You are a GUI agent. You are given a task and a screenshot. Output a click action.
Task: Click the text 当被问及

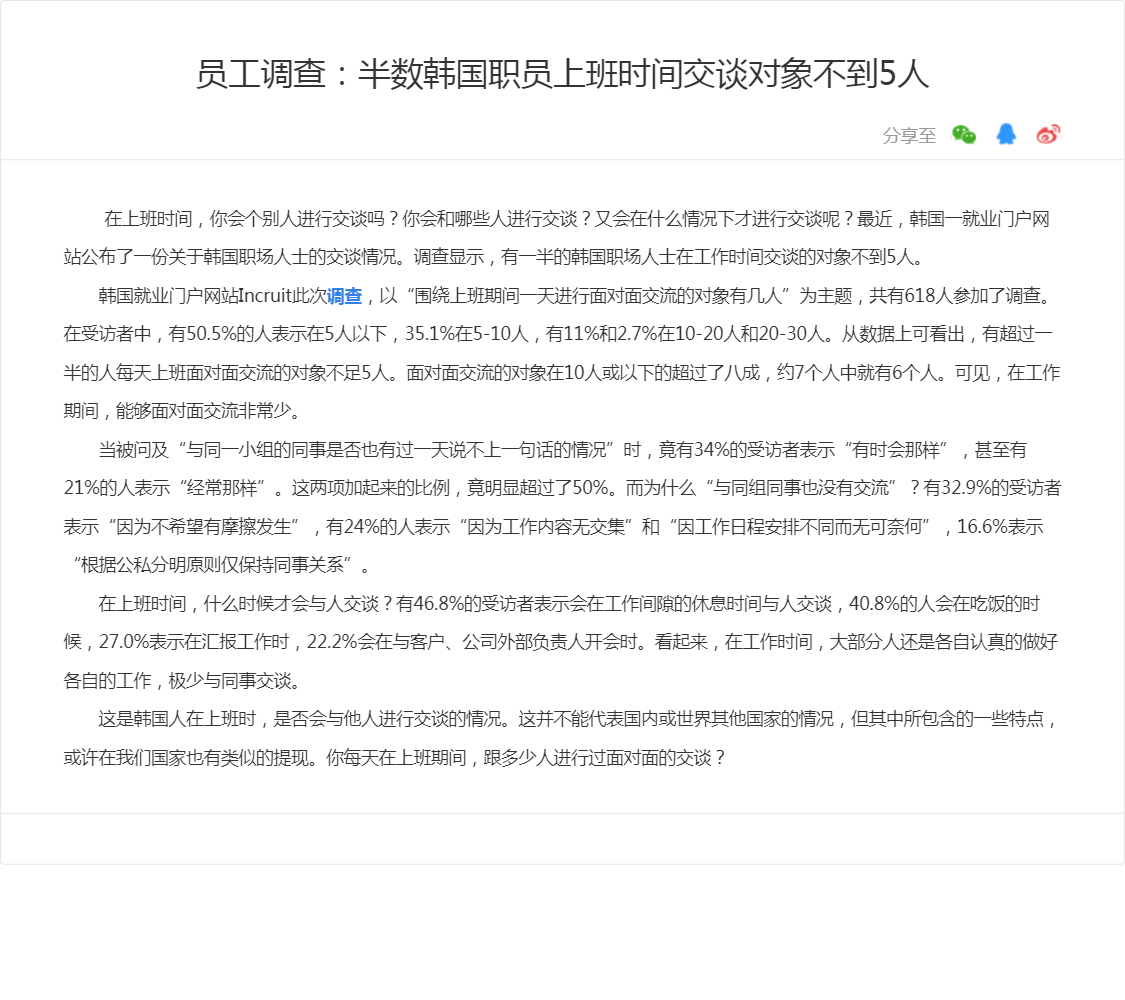(x=133, y=450)
